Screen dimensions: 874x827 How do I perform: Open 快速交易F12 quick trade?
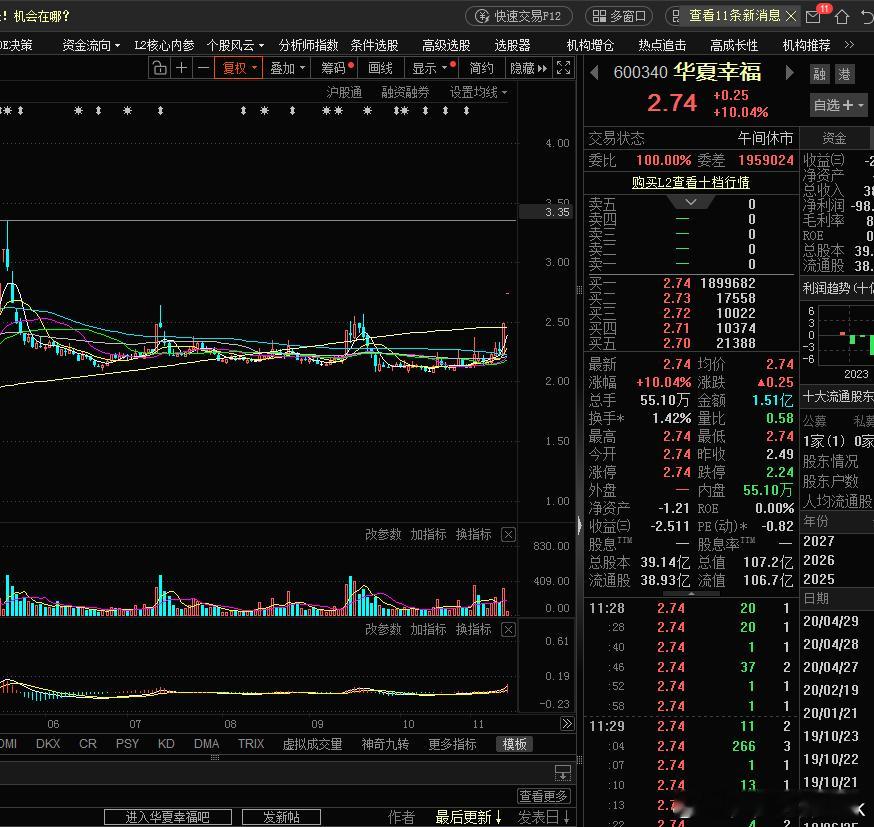(x=519, y=16)
